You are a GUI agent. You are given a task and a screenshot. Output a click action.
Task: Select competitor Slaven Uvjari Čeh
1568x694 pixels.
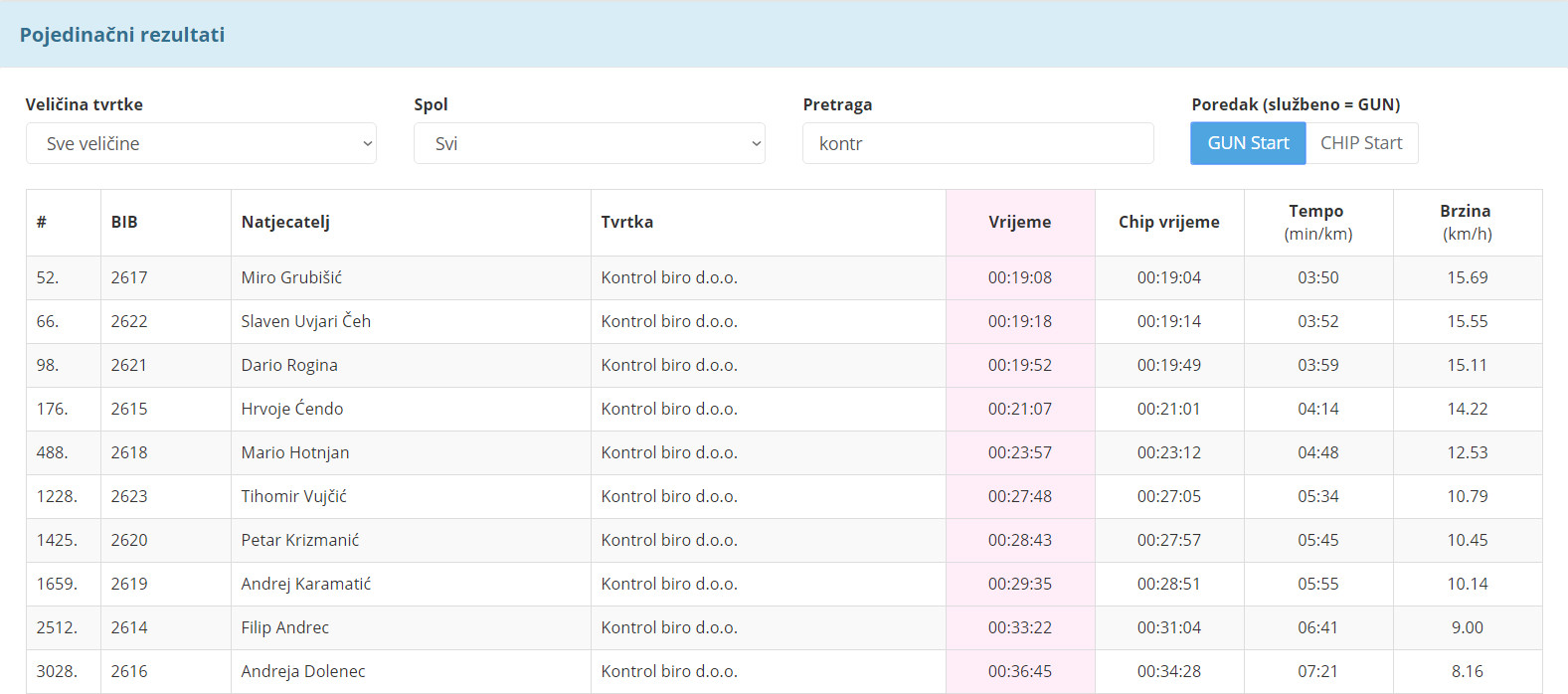pos(305,321)
